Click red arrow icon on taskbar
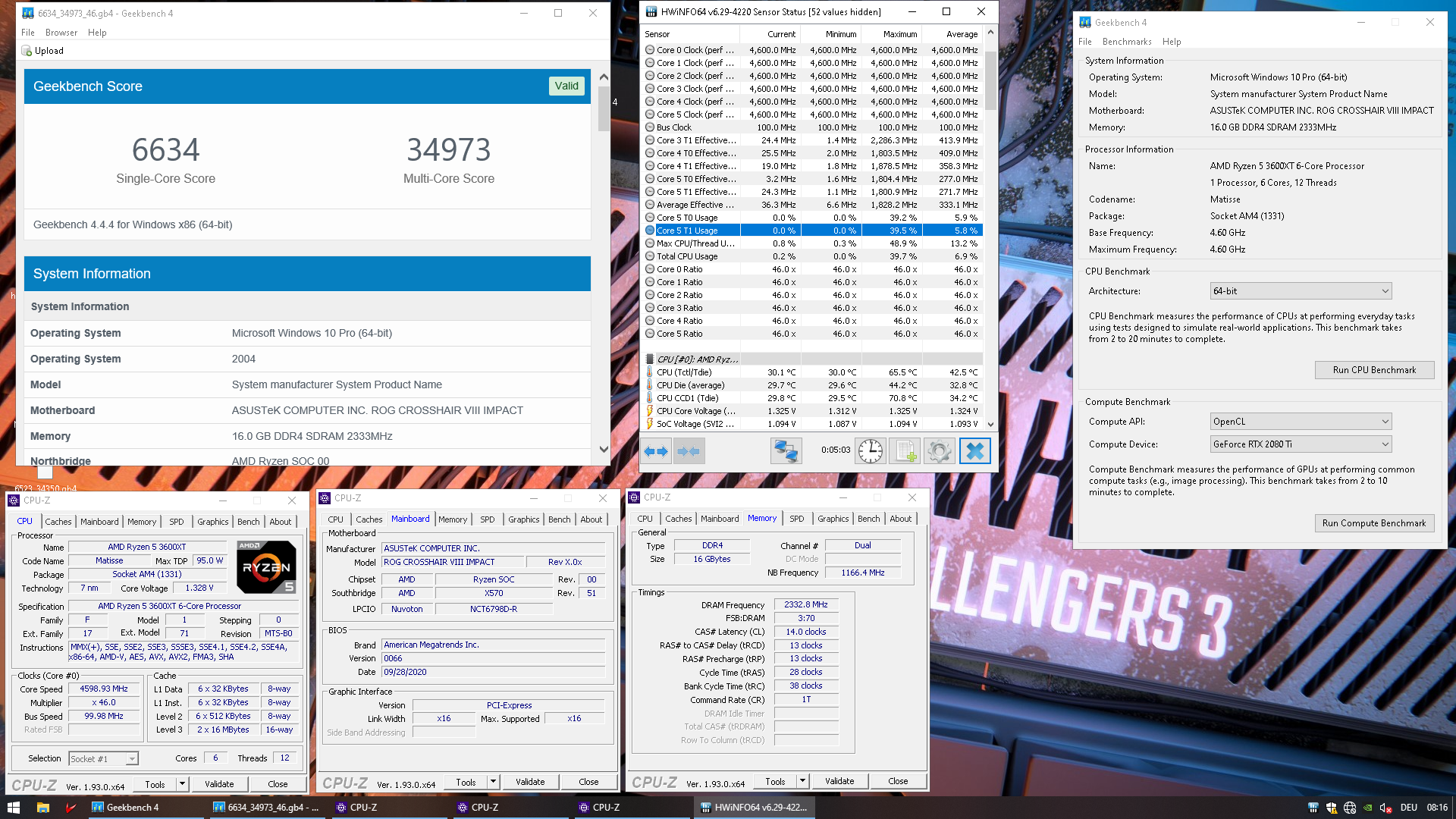Viewport: 1456px width, 819px height. click(71, 808)
